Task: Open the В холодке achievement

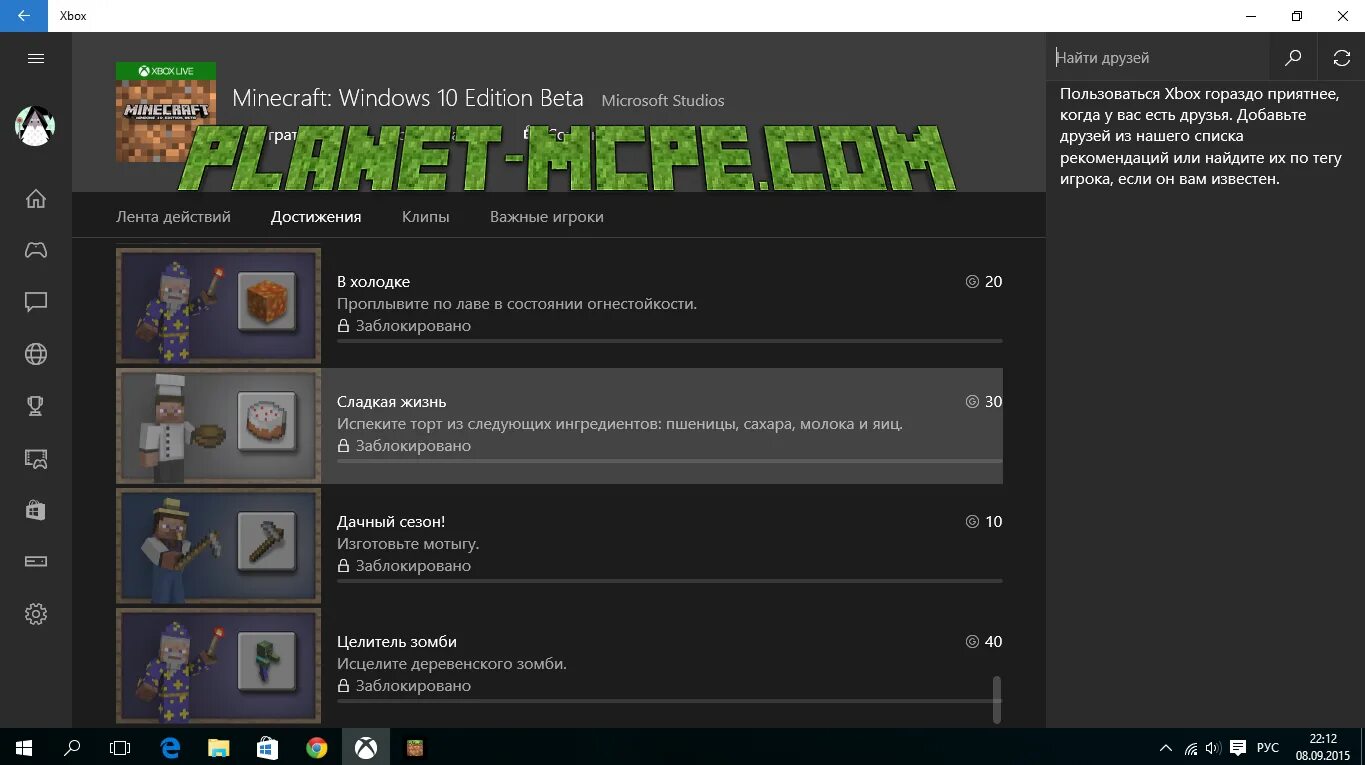Action: coord(560,305)
